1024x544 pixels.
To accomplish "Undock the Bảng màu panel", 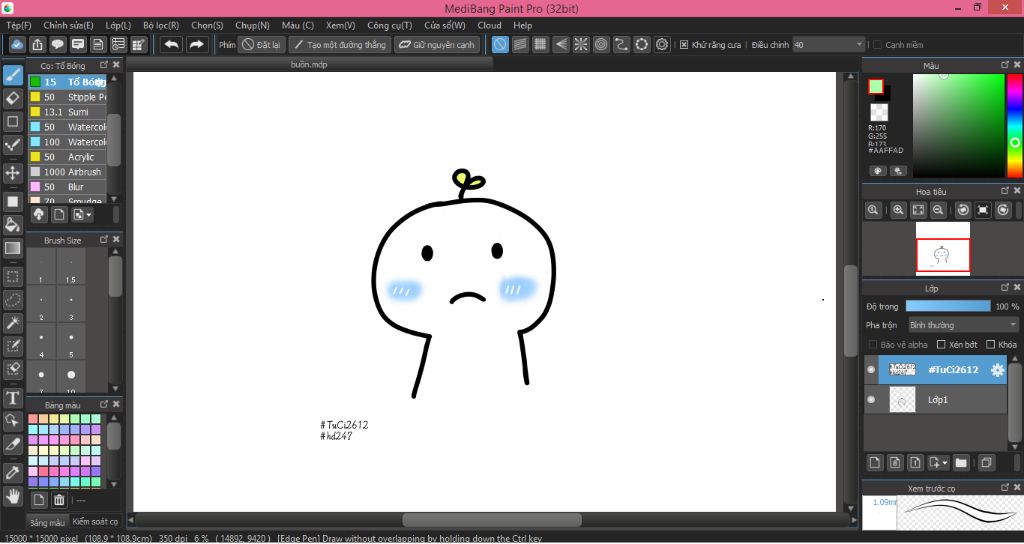I will [104, 404].
